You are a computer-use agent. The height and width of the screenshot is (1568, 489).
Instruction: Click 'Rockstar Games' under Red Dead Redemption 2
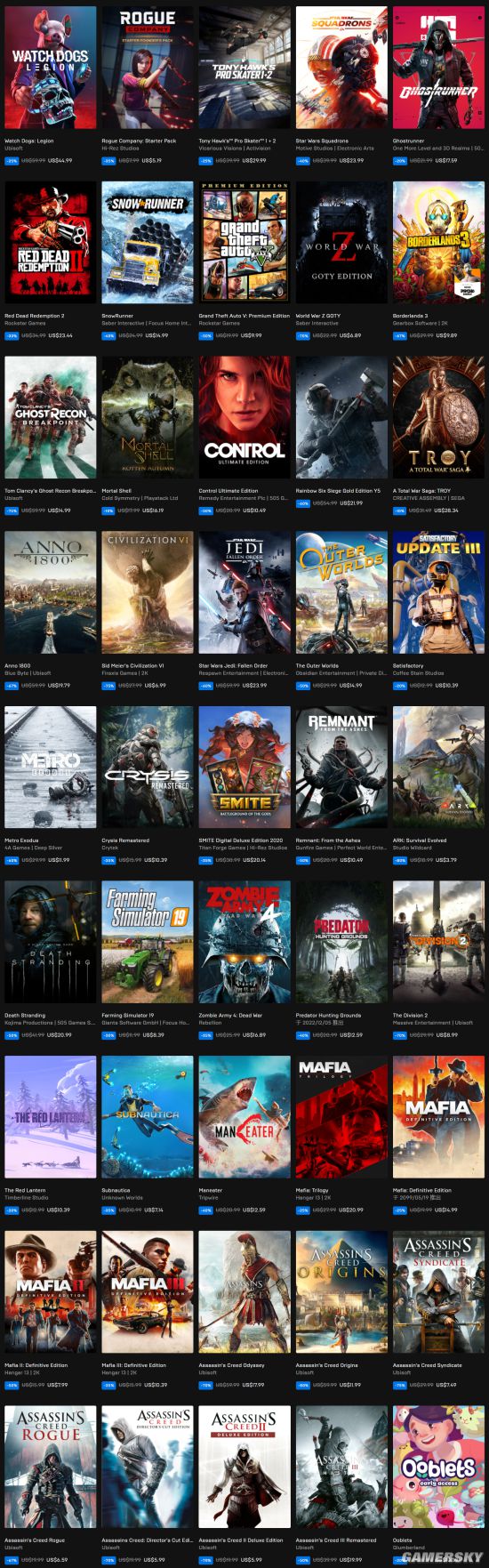(x=25, y=323)
